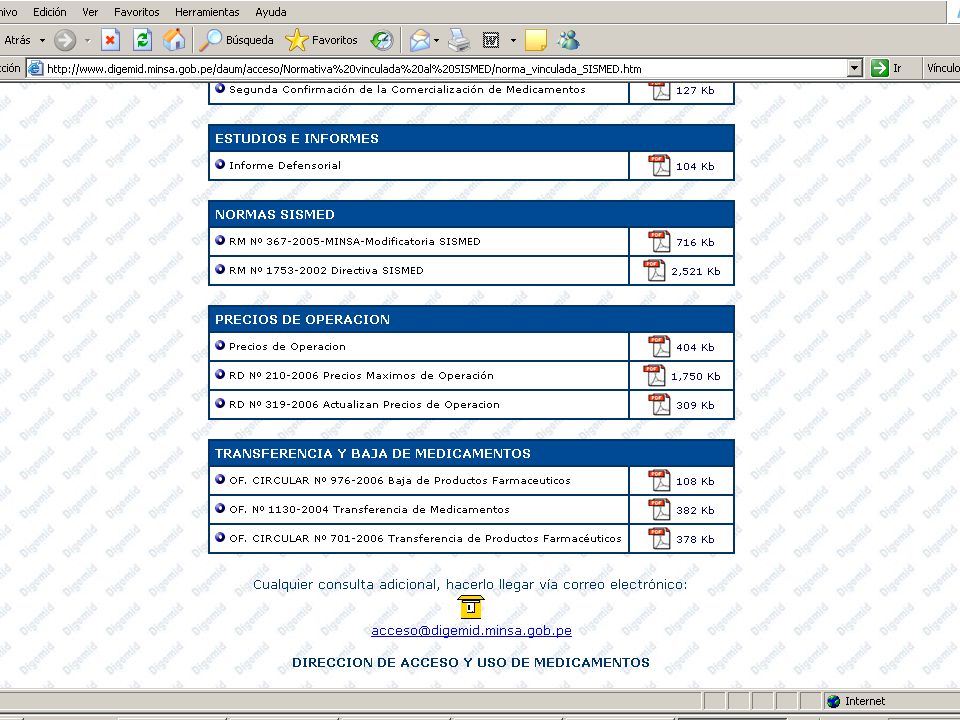
Task: Expand the Atrás back history dropdown
Action: [42, 41]
